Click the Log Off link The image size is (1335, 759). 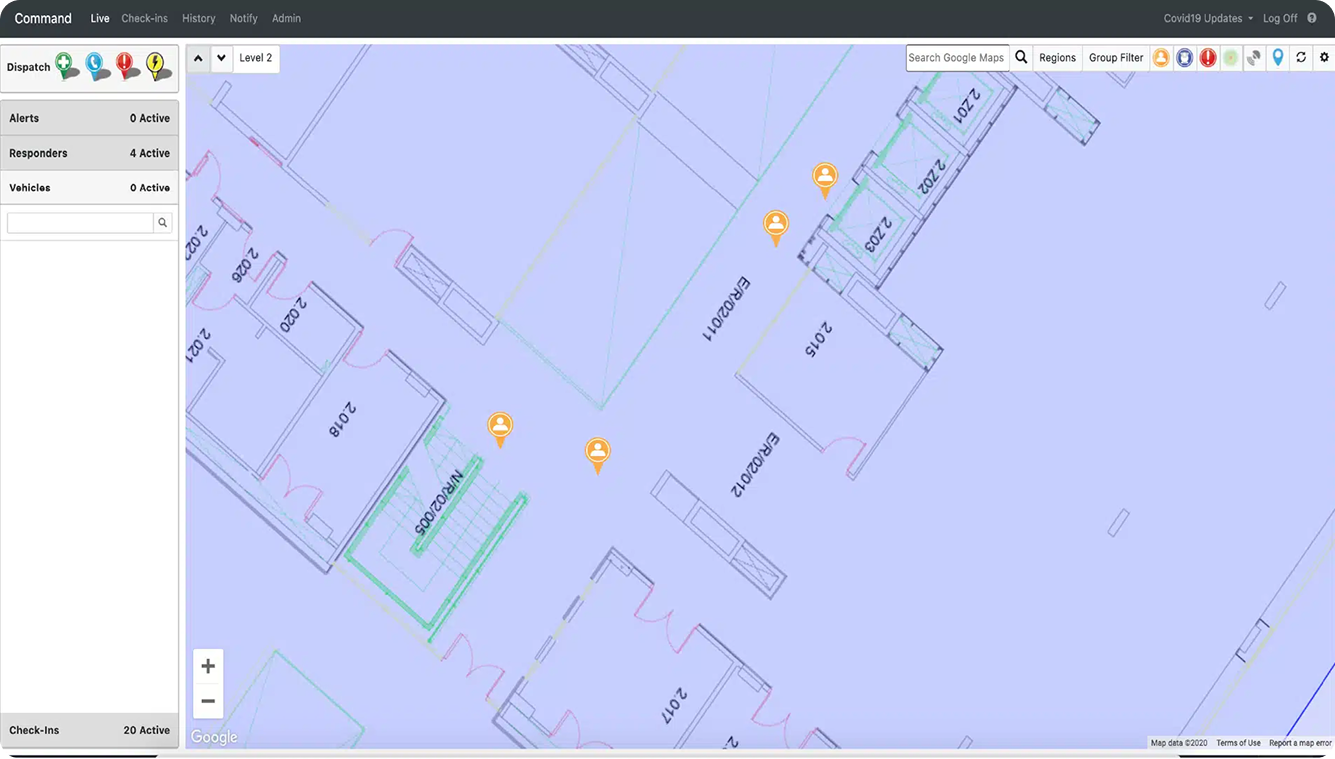click(x=1280, y=18)
